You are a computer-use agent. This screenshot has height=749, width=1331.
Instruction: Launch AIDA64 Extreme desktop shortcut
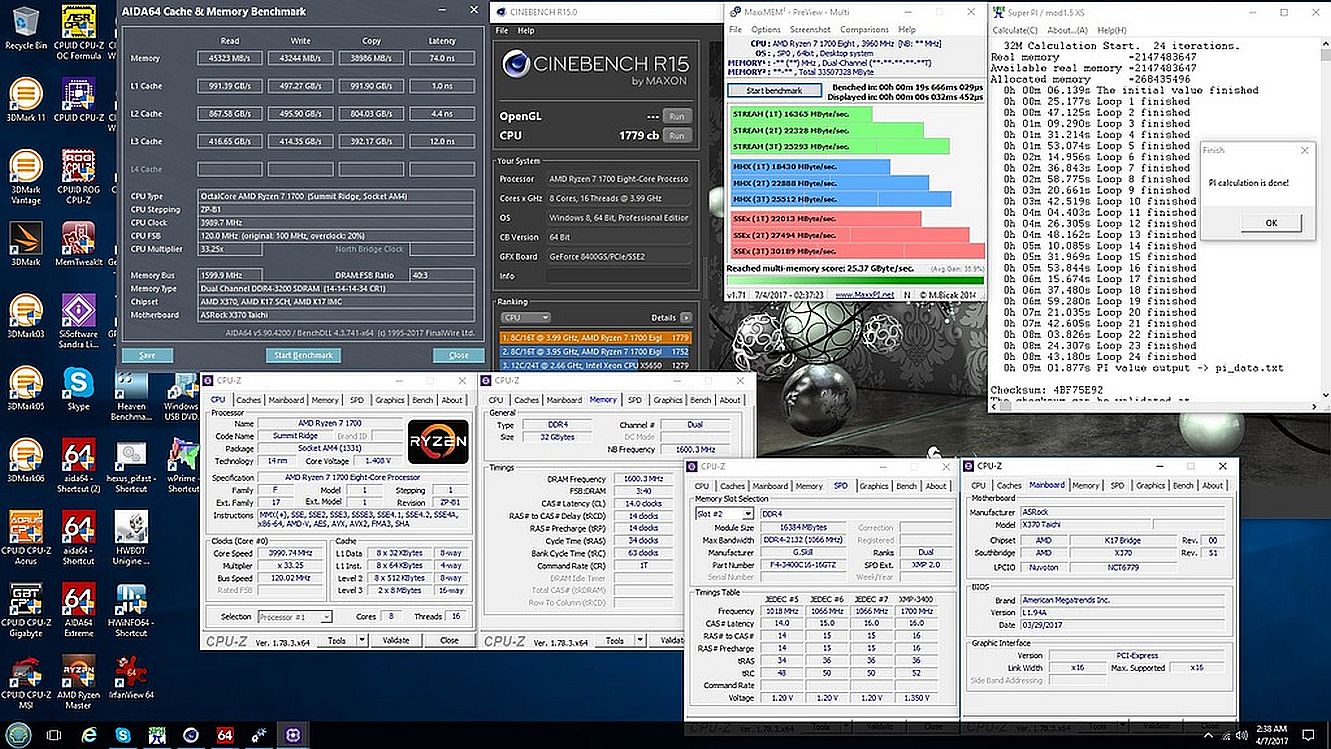[78, 610]
